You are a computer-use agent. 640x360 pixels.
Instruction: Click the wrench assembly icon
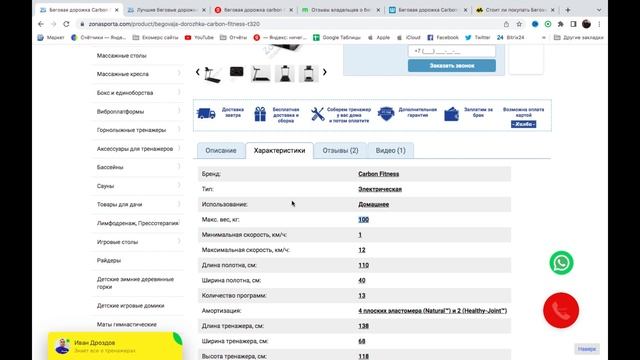pyautogui.click(x=317, y=114)
